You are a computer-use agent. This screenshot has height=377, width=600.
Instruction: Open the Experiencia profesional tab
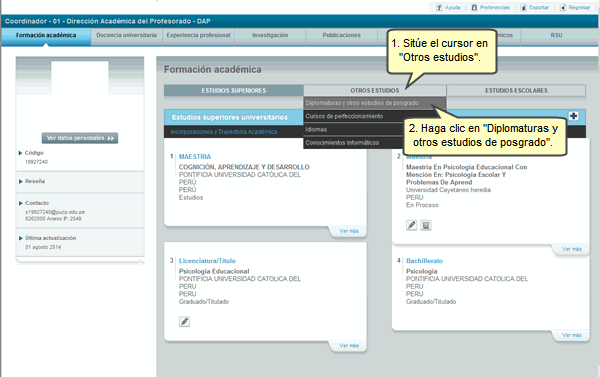198,35
